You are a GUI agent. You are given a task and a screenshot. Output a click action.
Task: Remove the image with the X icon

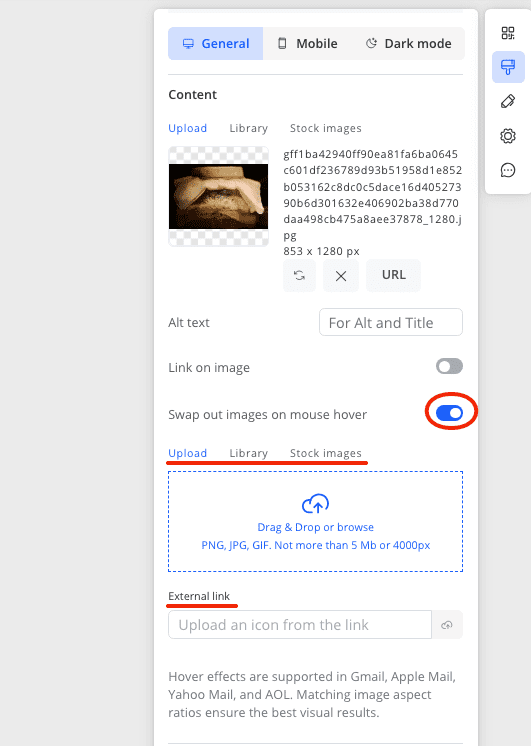pos(341,275)
